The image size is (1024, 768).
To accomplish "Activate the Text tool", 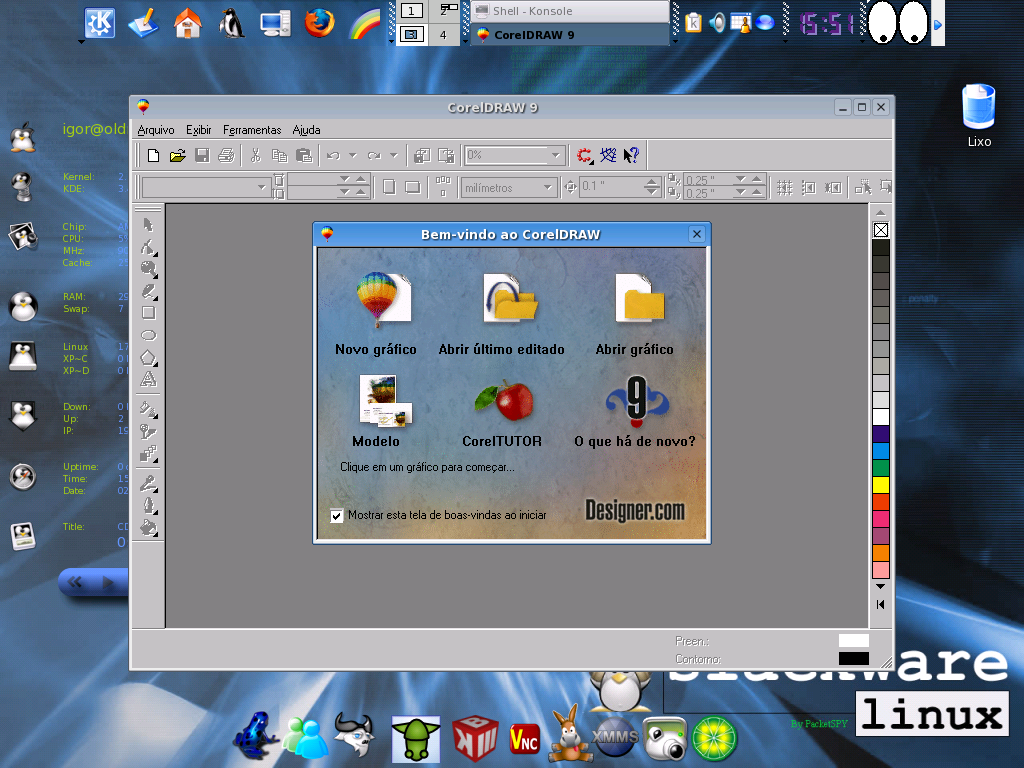I will pos(148,379).
